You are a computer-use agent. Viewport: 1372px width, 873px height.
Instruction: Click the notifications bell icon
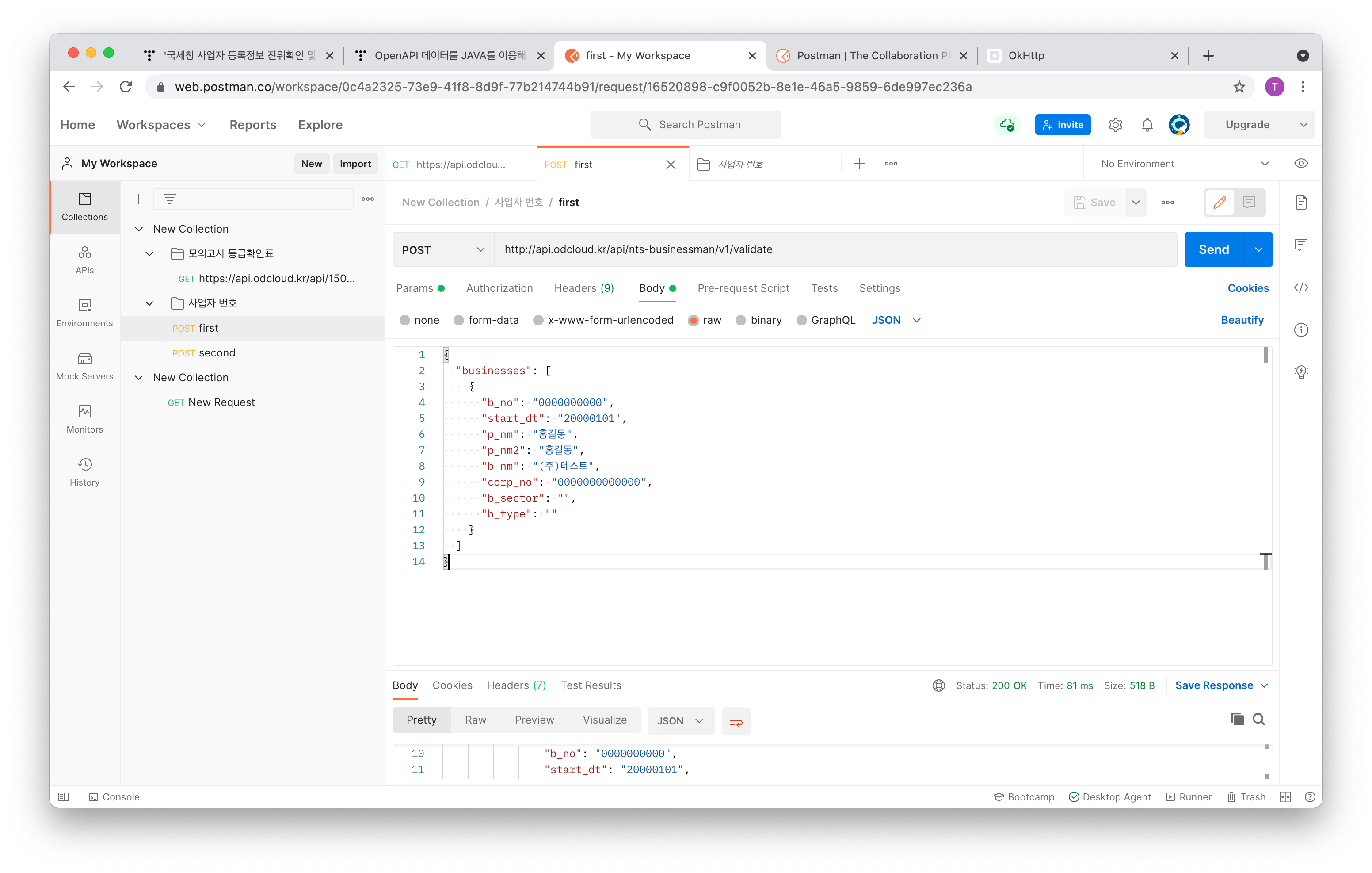(1147, 125)
